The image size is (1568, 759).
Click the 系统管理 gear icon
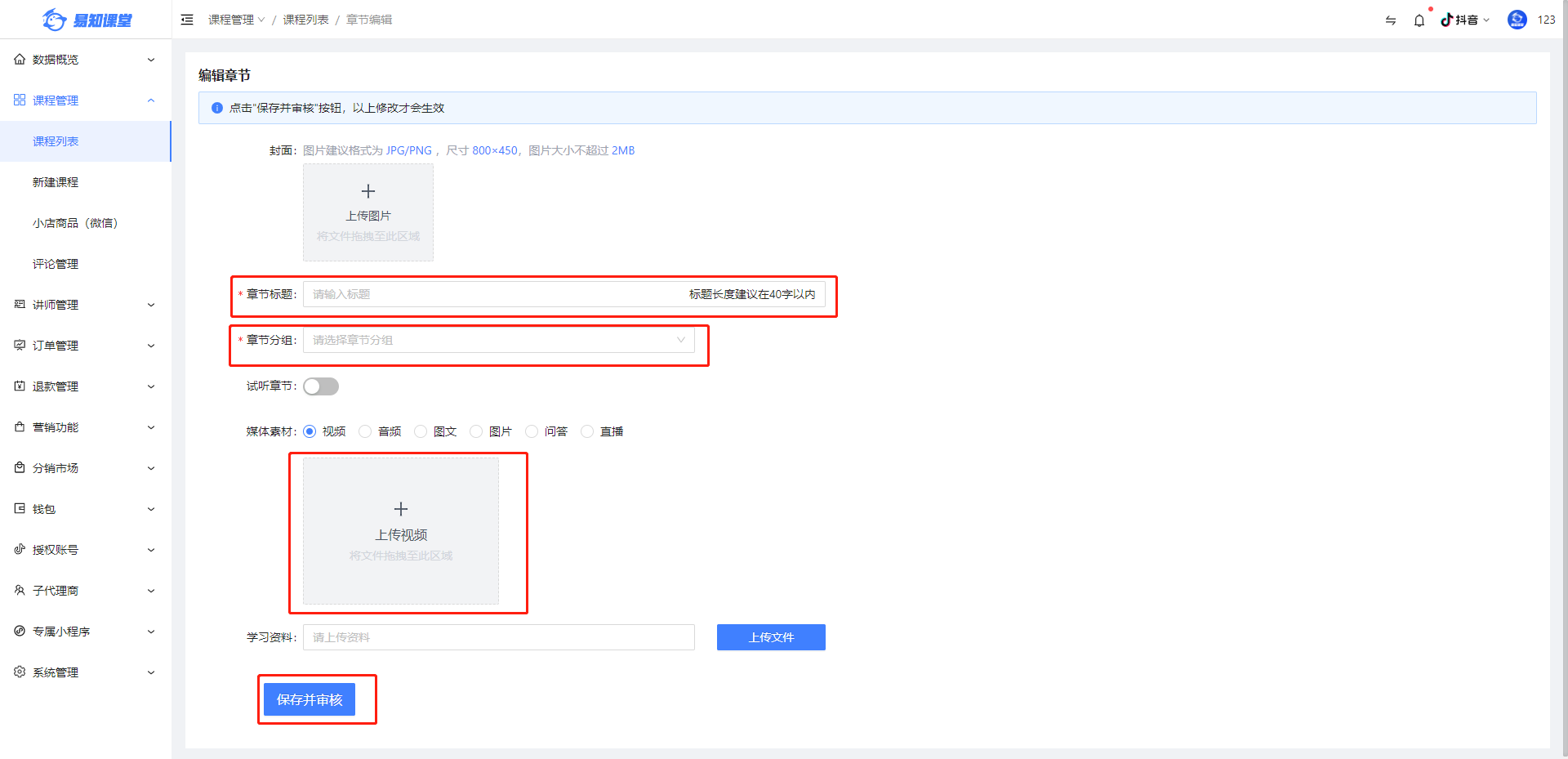pos(20,672)
